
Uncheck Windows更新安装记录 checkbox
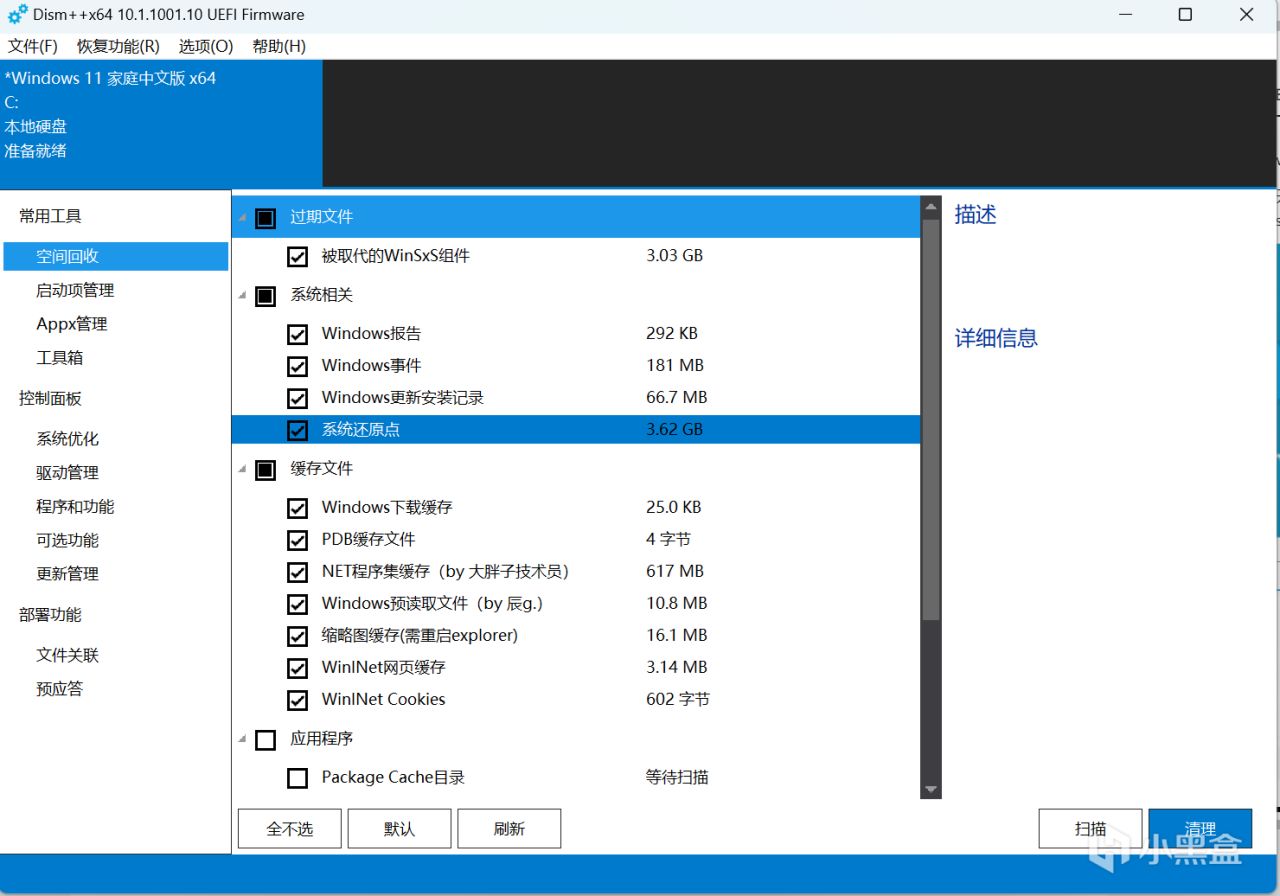point(297,398)
